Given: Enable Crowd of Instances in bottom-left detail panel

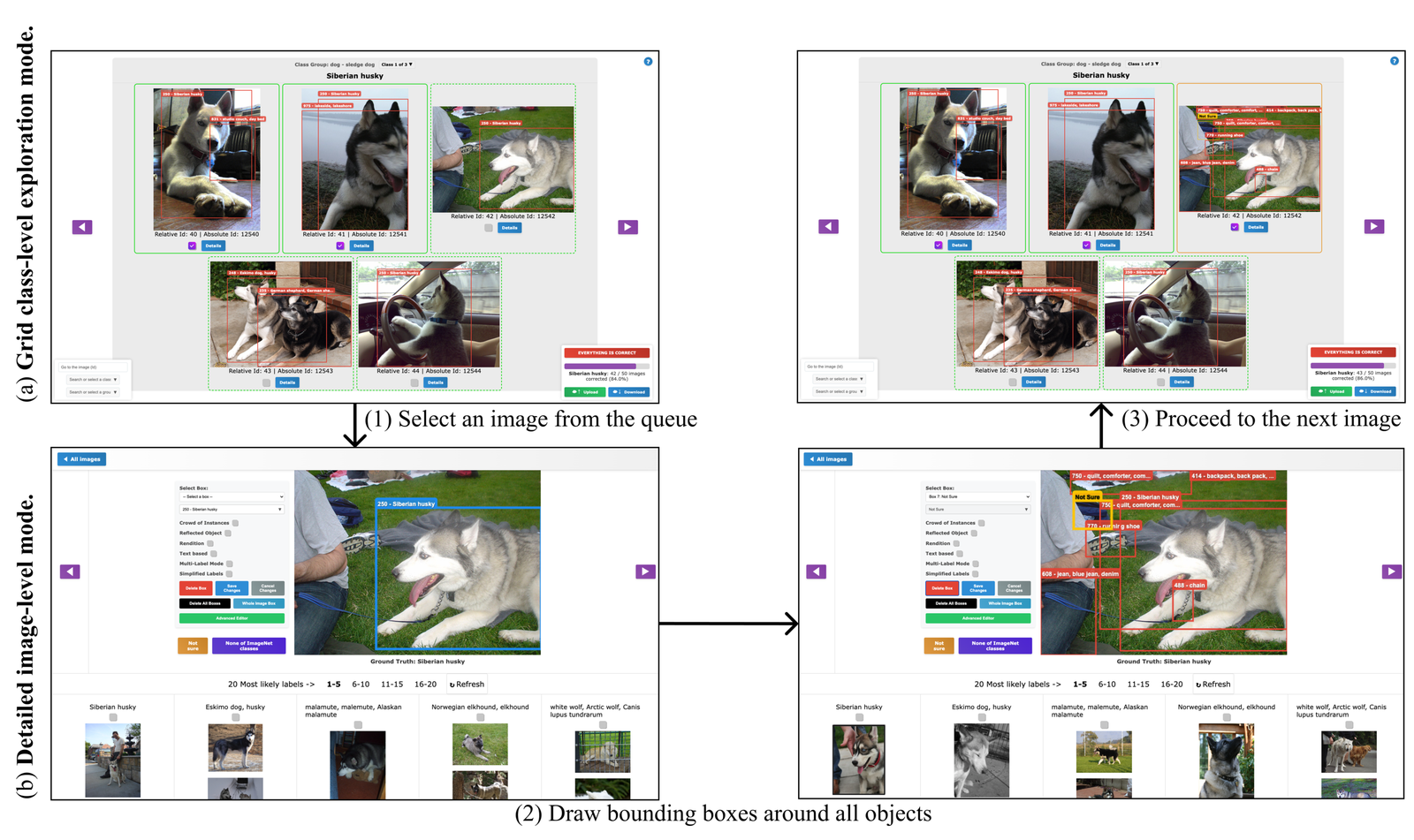Looking at the screenshot, I should point(235,523).
